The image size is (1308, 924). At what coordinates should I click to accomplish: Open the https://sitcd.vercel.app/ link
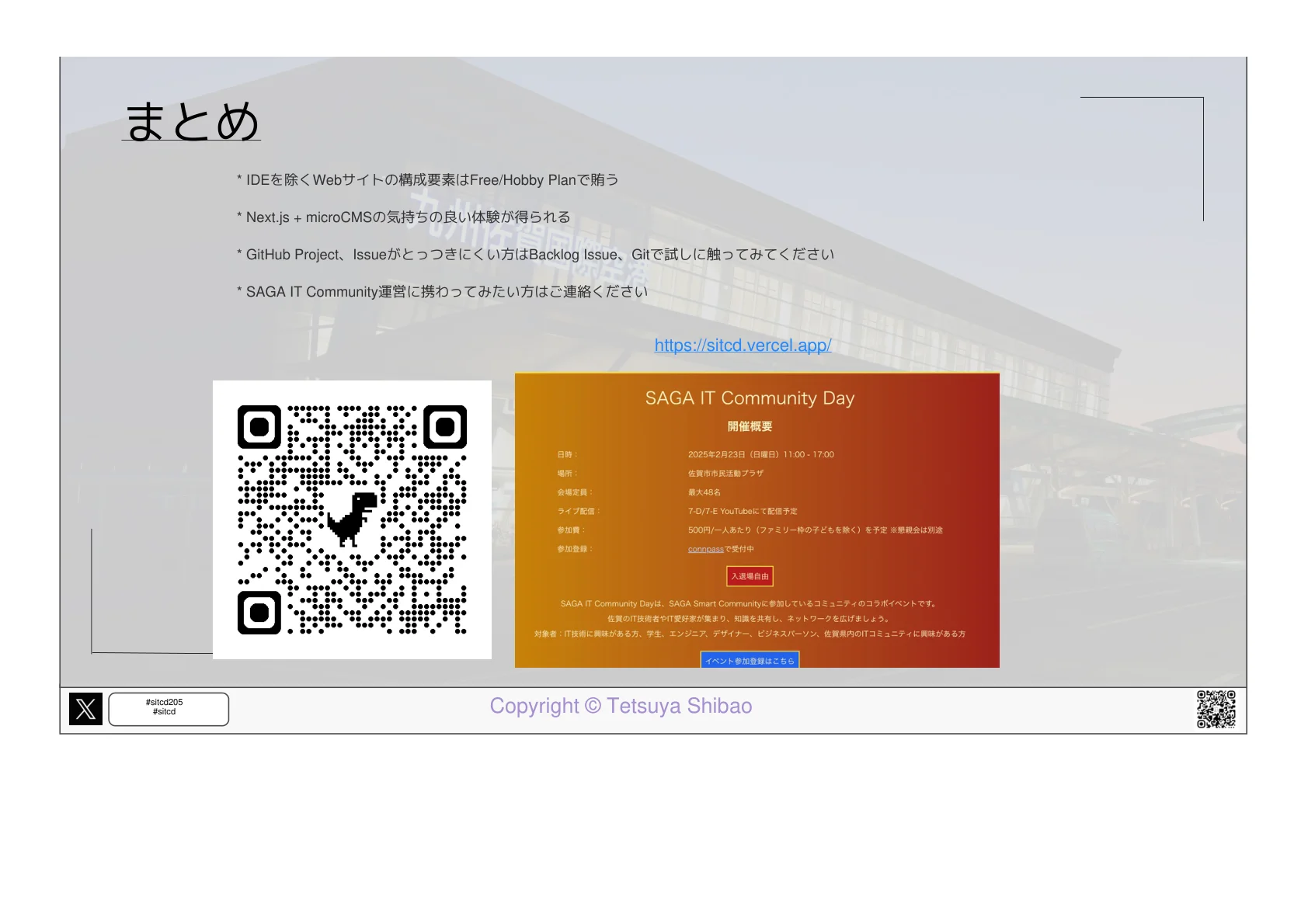coord(743,346)
